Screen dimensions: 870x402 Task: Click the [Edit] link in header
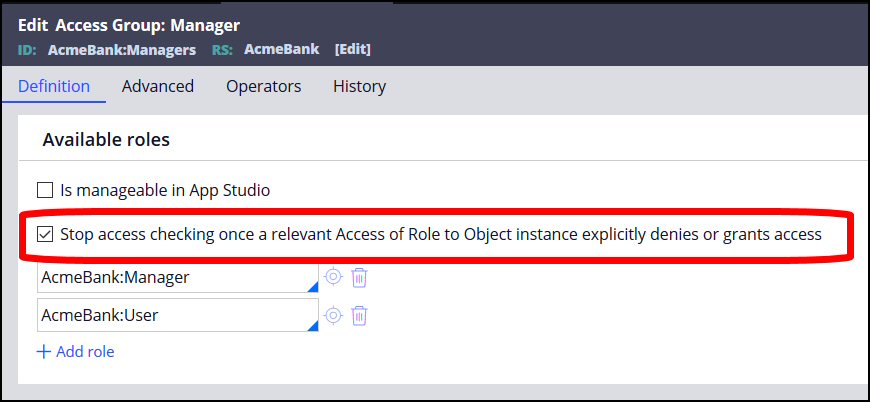352,48
